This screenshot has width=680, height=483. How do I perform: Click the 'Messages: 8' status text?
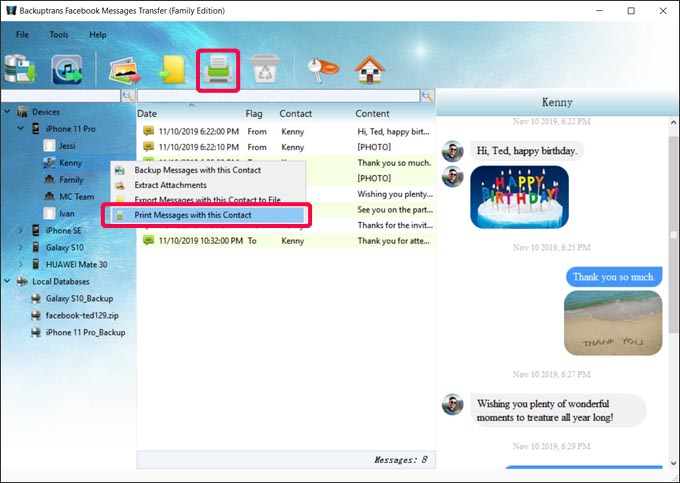point(400,460)
